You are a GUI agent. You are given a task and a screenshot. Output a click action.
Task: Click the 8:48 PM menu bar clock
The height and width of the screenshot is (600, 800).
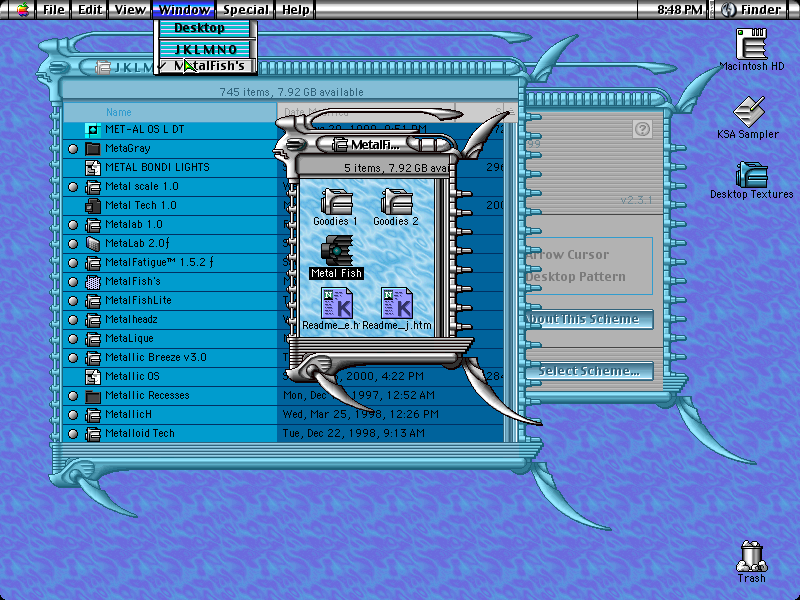[680, 9]
